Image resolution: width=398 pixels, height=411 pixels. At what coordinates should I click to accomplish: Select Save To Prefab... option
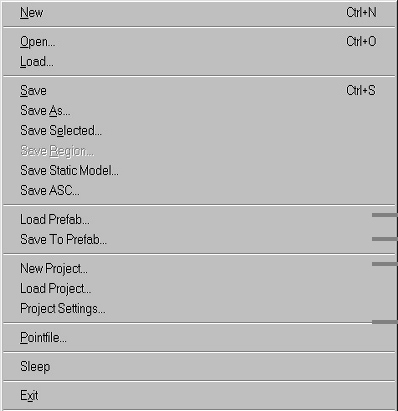pyautogui.click(x=199, y=240)
